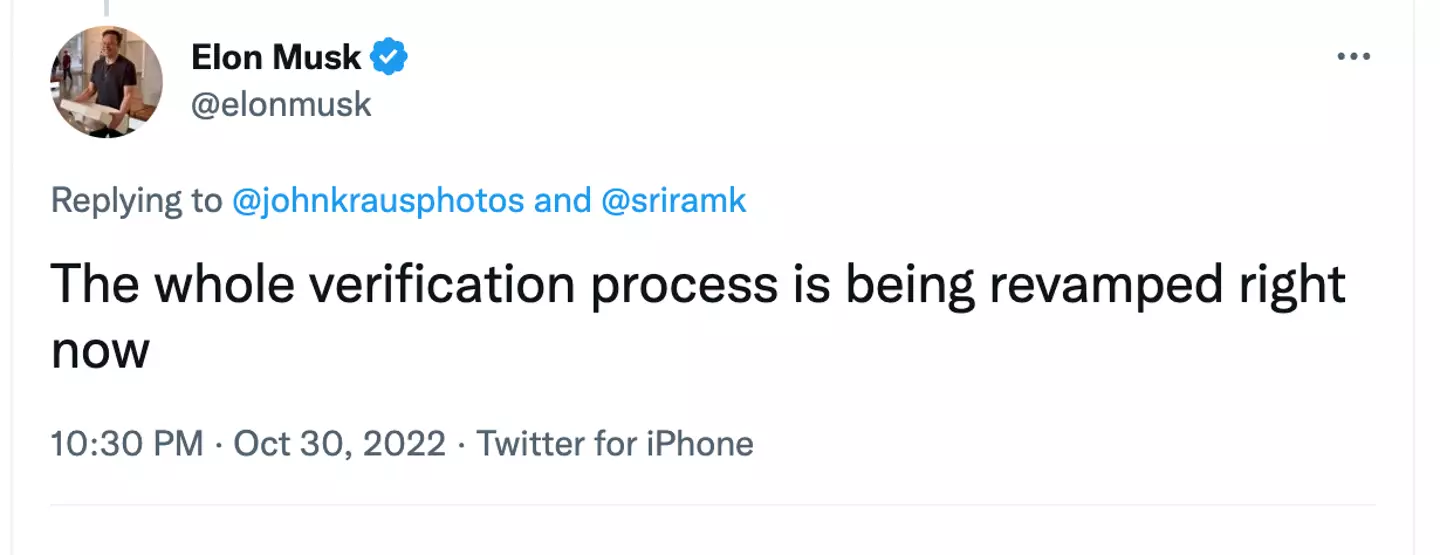Click the Elon Musk display name
Viewport: 1440px width, 555px height.
[275, 58]
